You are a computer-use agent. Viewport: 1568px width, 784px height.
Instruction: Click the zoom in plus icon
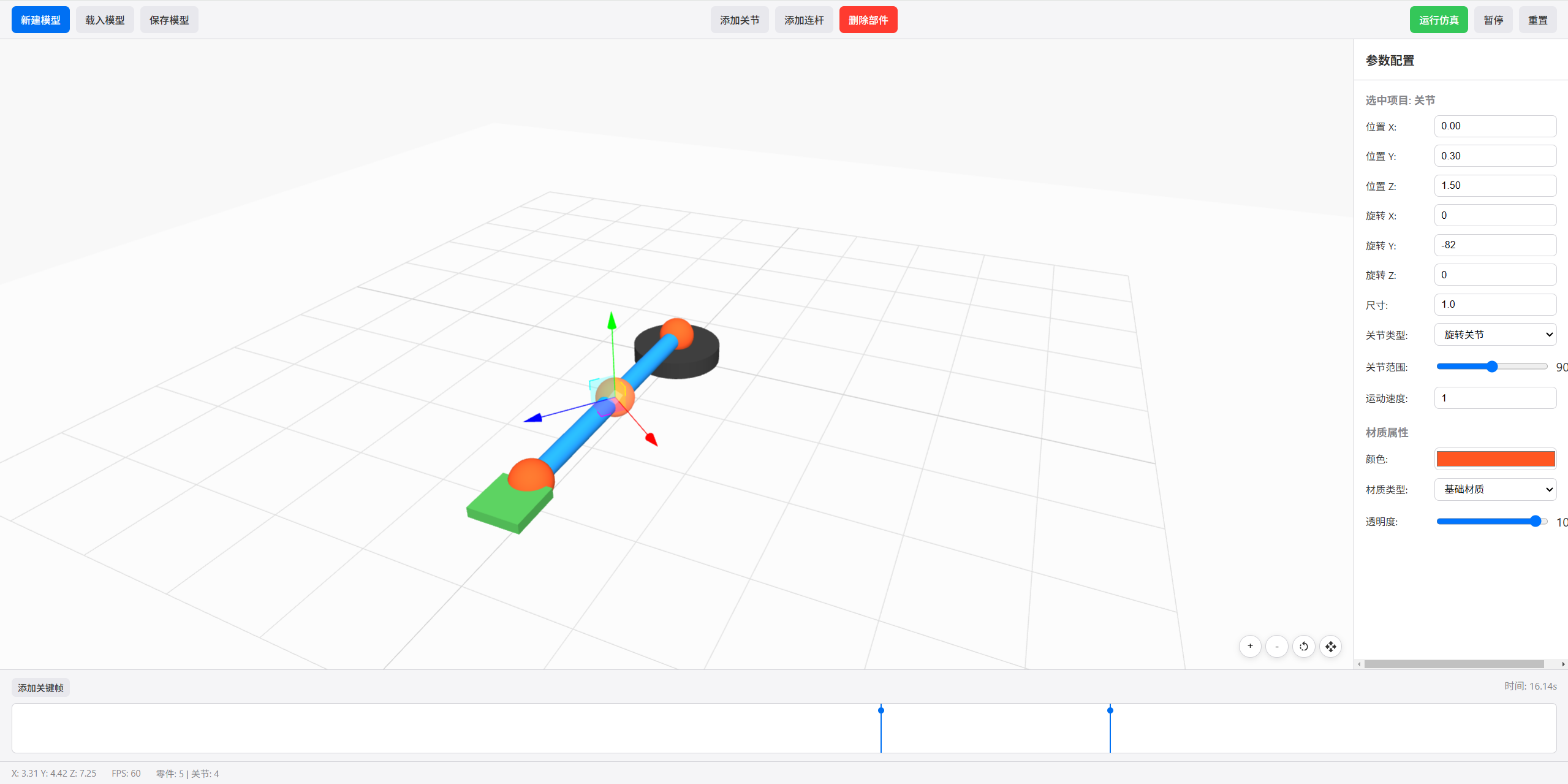[1250, 646]
